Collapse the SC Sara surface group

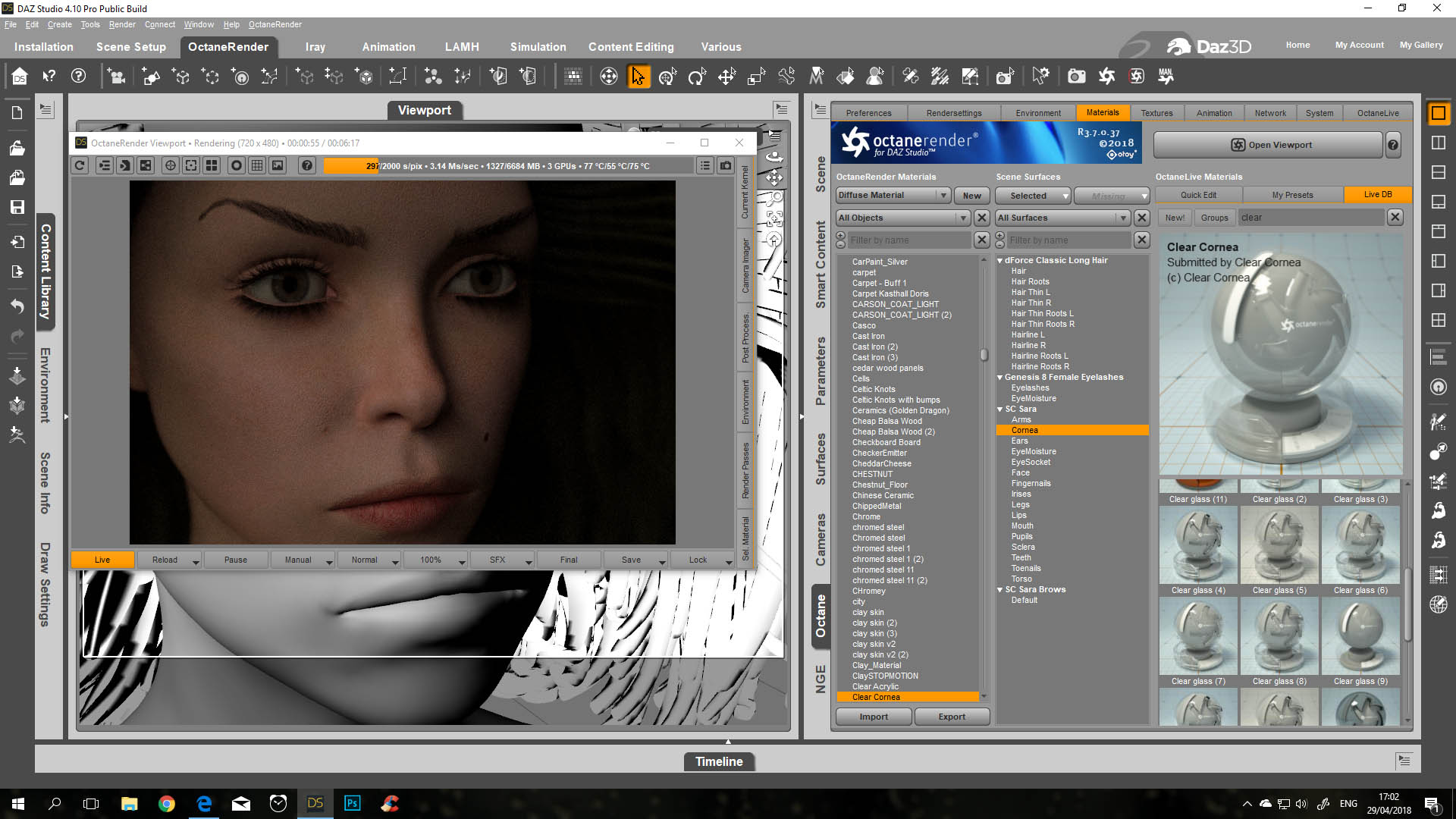(x=1000, y=409)
